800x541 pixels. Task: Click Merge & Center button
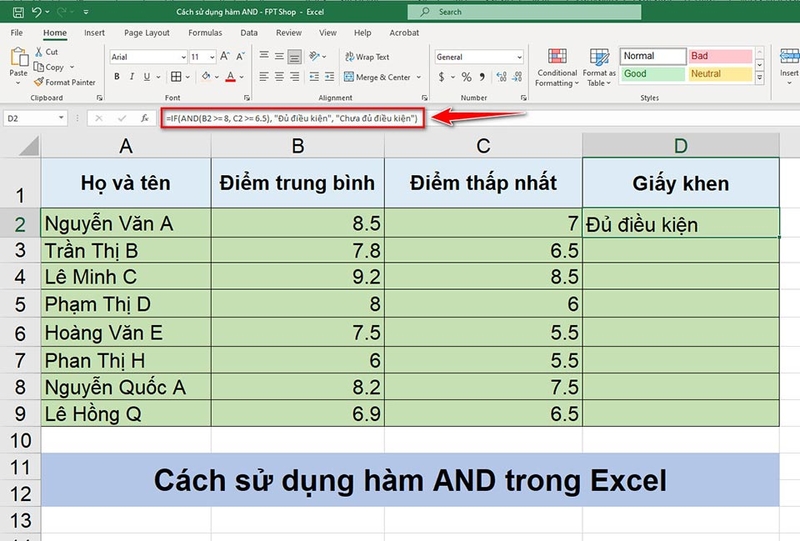(x=377, y=77)
